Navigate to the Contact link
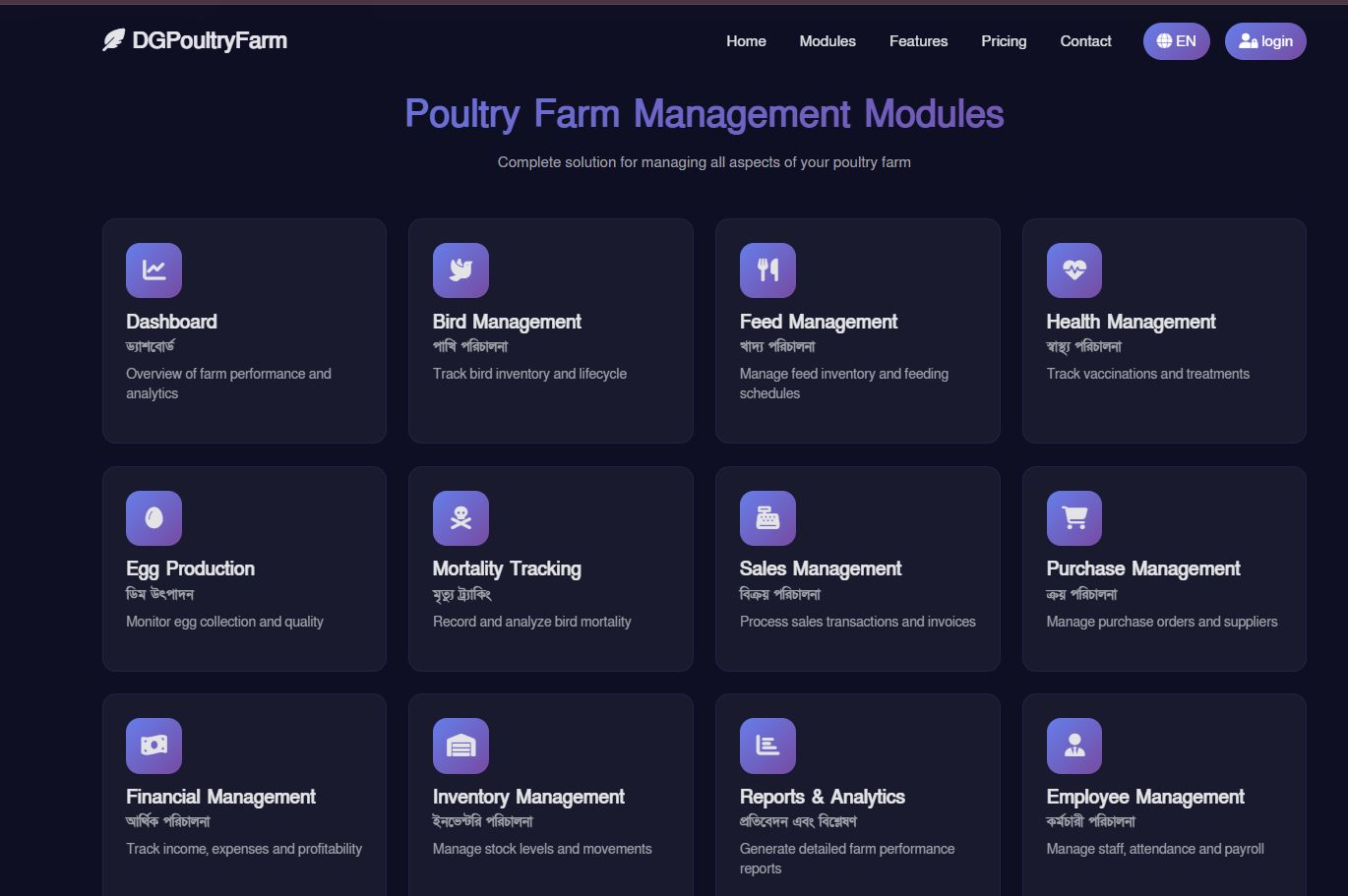This screenshot has width=1348, height=896. [x=1085, y=41]
